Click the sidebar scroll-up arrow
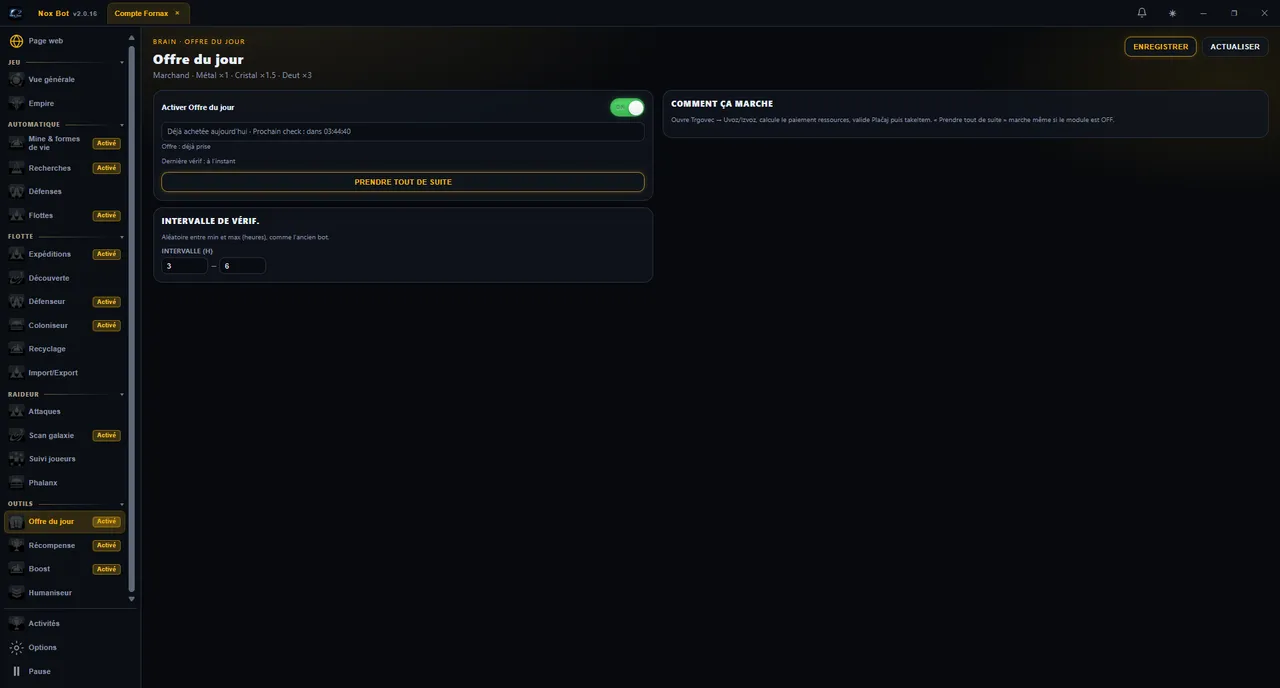 coord(131,38)
